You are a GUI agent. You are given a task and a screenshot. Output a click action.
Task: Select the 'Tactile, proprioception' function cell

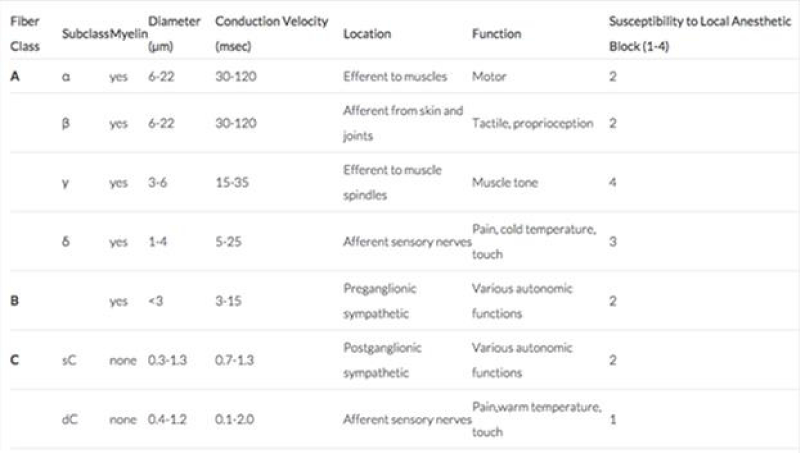pyautogui.click(x=533, y=123)
